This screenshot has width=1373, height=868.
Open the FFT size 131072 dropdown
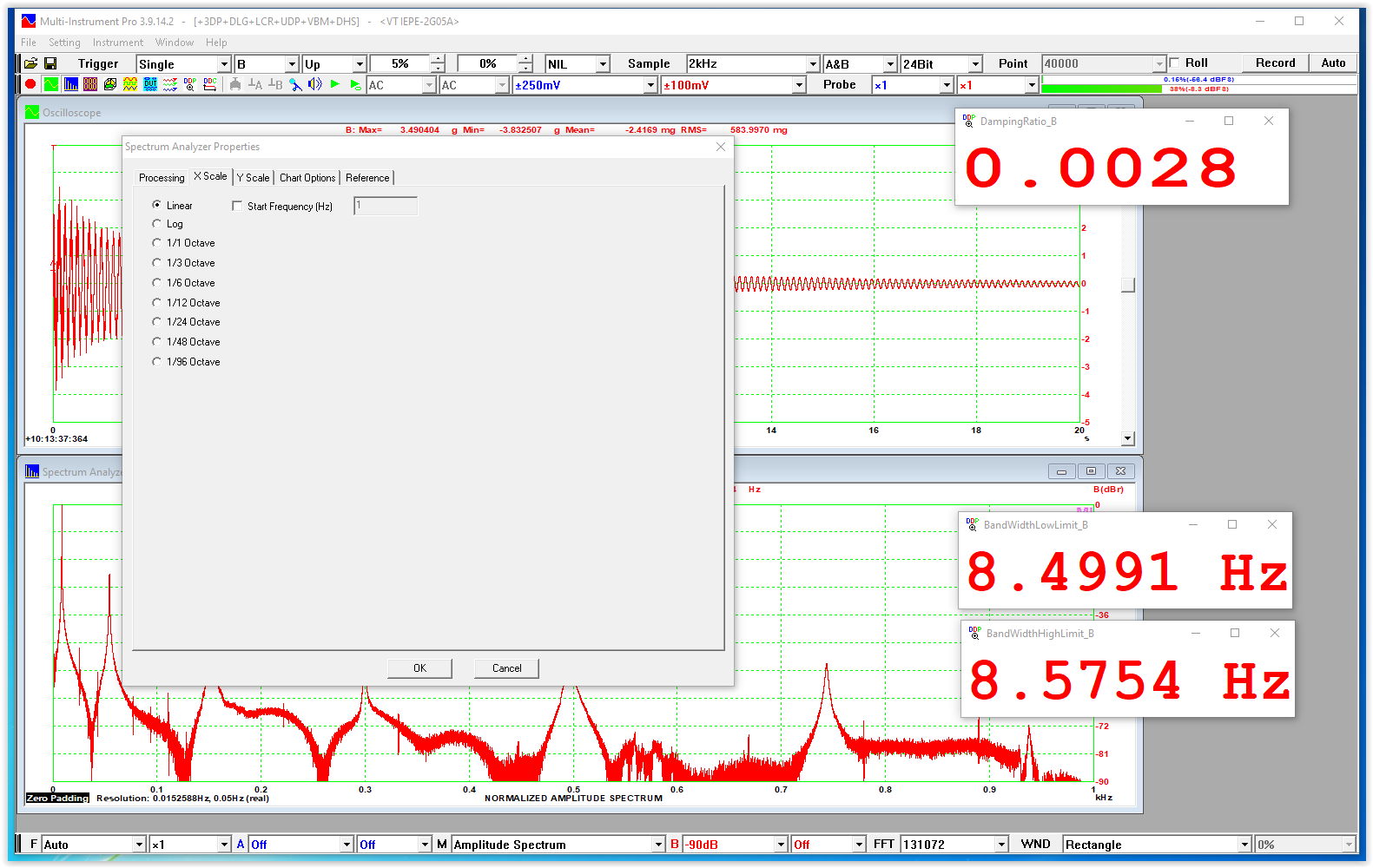pyautogui.click(x=1001, y=845)
